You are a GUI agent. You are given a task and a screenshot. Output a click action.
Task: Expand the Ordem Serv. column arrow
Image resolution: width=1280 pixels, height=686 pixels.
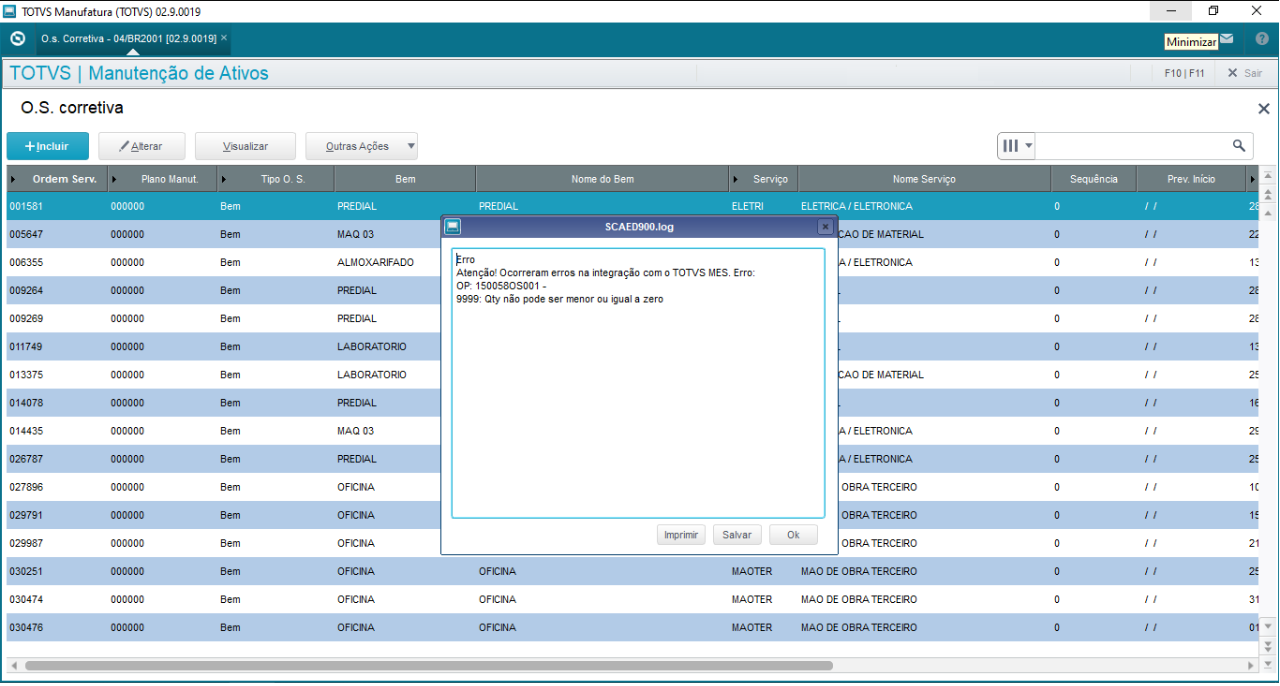pyautogui.click(x=13, y=179)
